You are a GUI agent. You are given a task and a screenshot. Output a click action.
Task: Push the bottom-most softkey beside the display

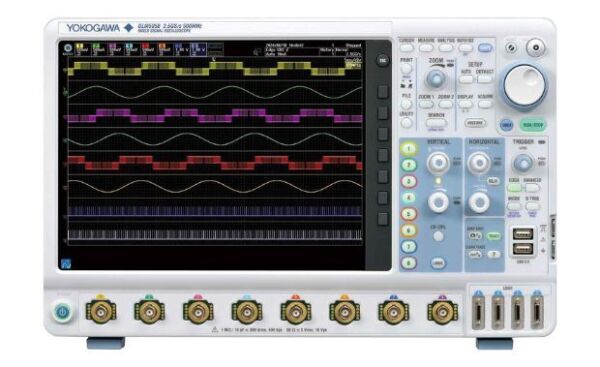(x=383, y=219)
